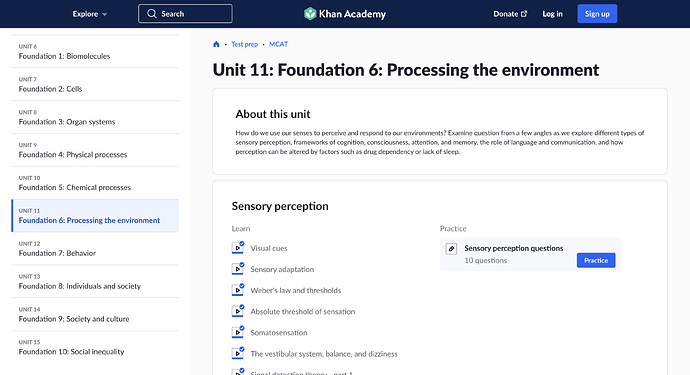
Task: Click the magnifier search icon
Action: (152, 14)
